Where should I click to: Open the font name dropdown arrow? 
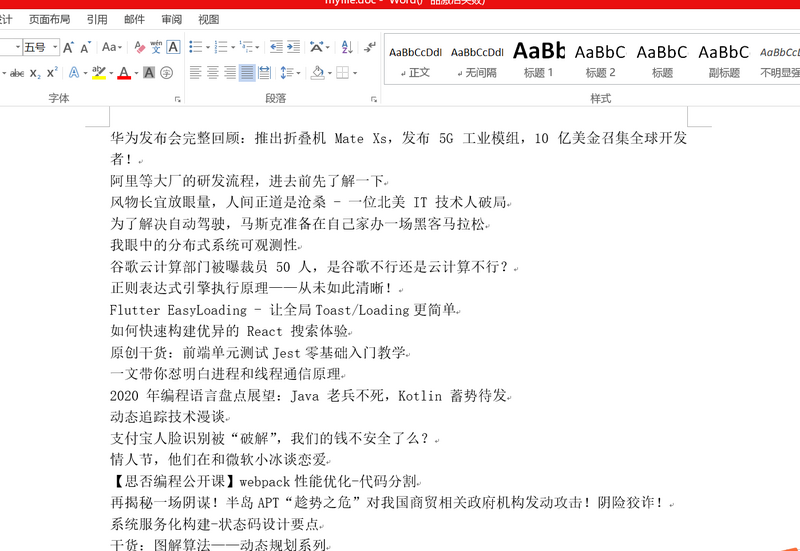(x=18, y=47)
